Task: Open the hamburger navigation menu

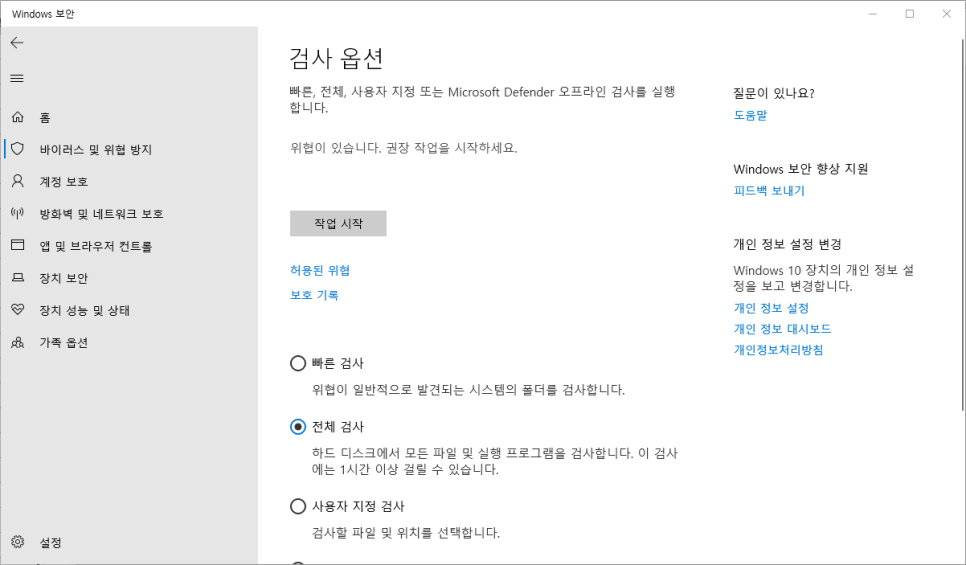Action: click(x=17, y=78)
